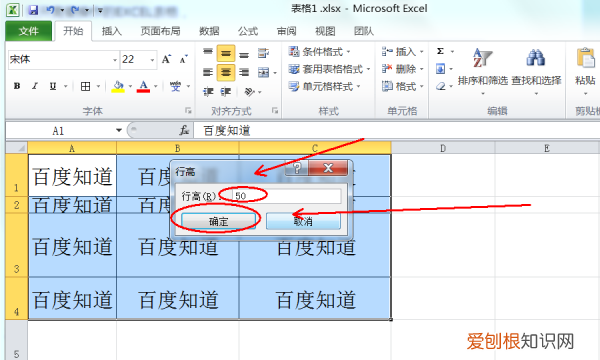Screen dimensions: 600x360
Task: Open the font size 22 dropdown
Action: pyautogui.click(x=152, y=60)
